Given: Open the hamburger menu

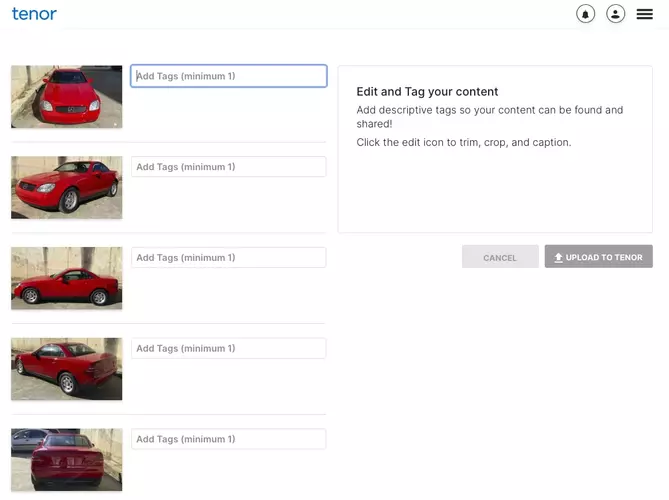Looking at the screenshot, I should coord(644,14).
